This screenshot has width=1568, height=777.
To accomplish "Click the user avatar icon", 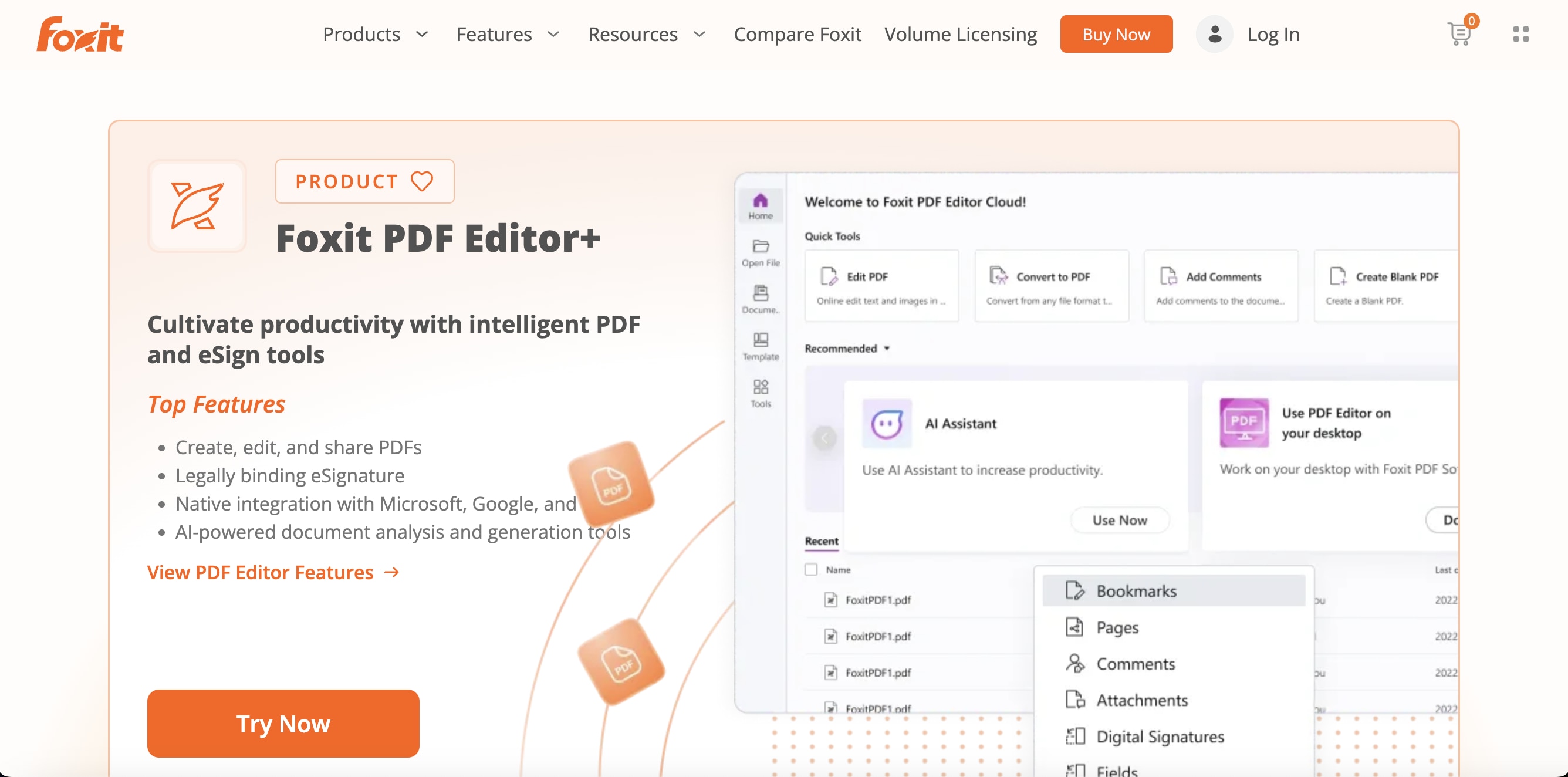I will (1214, 34).
